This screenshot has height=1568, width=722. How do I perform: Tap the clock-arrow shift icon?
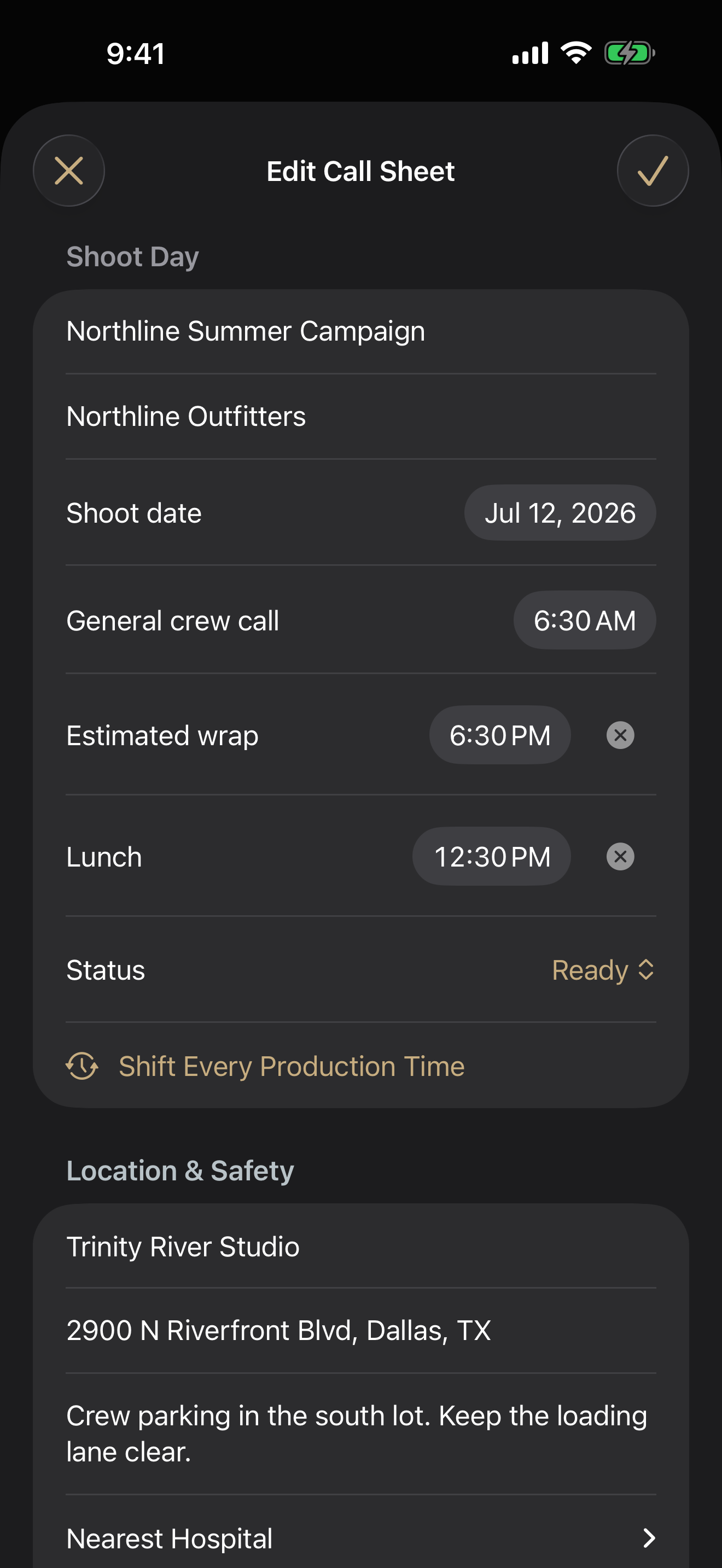[82, 1066]
